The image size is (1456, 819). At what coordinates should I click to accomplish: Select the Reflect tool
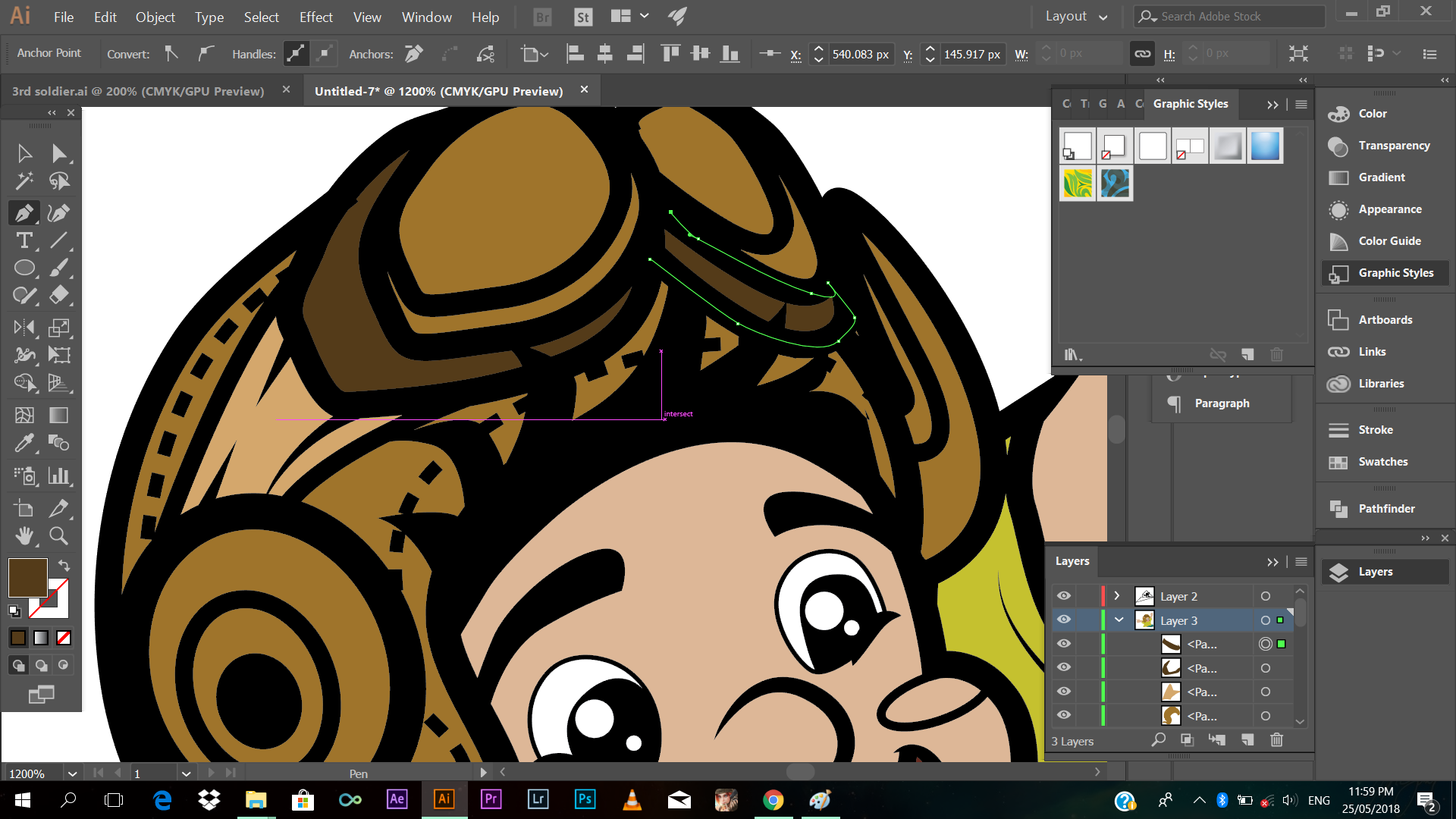tap(24, 328)
